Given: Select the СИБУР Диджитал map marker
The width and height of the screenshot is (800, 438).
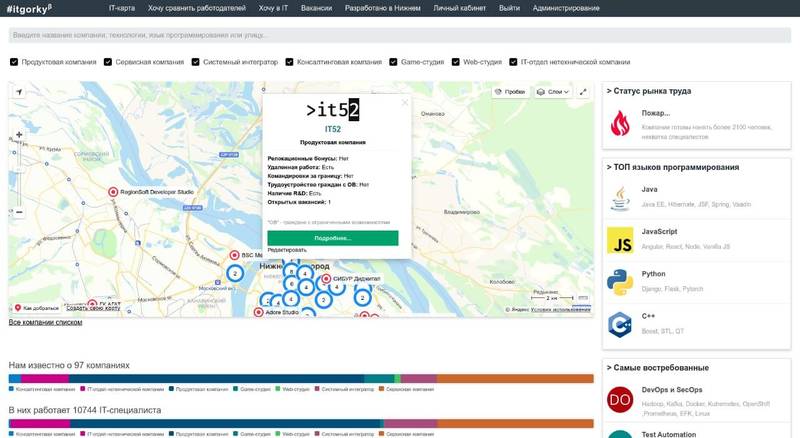Looking at the screenshot, I should 326,279.
